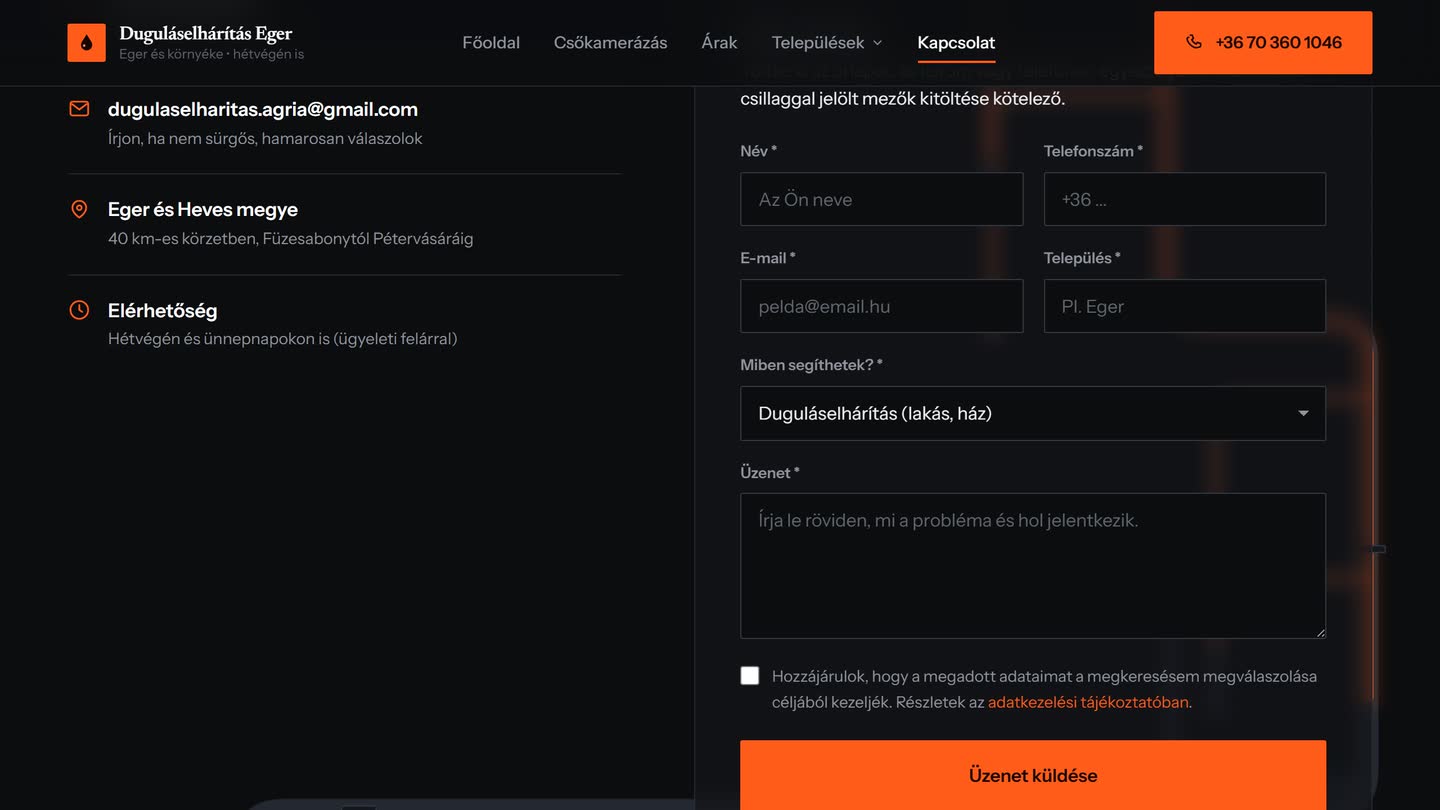Click the Üzenet * field label
Image resolution: width=1440 pixels, height=810 pixels.
tap(770, 472)
